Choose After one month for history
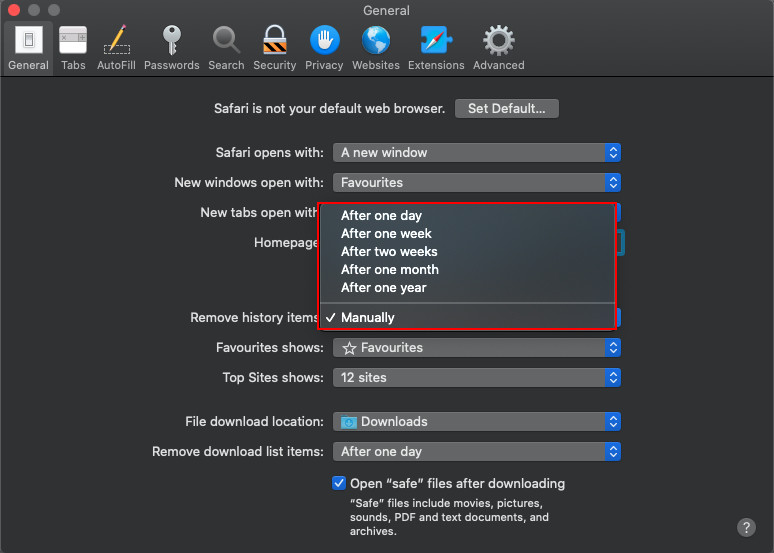This screenshot has width=774, height=553. pyautogui.click(x=467, y=270)
